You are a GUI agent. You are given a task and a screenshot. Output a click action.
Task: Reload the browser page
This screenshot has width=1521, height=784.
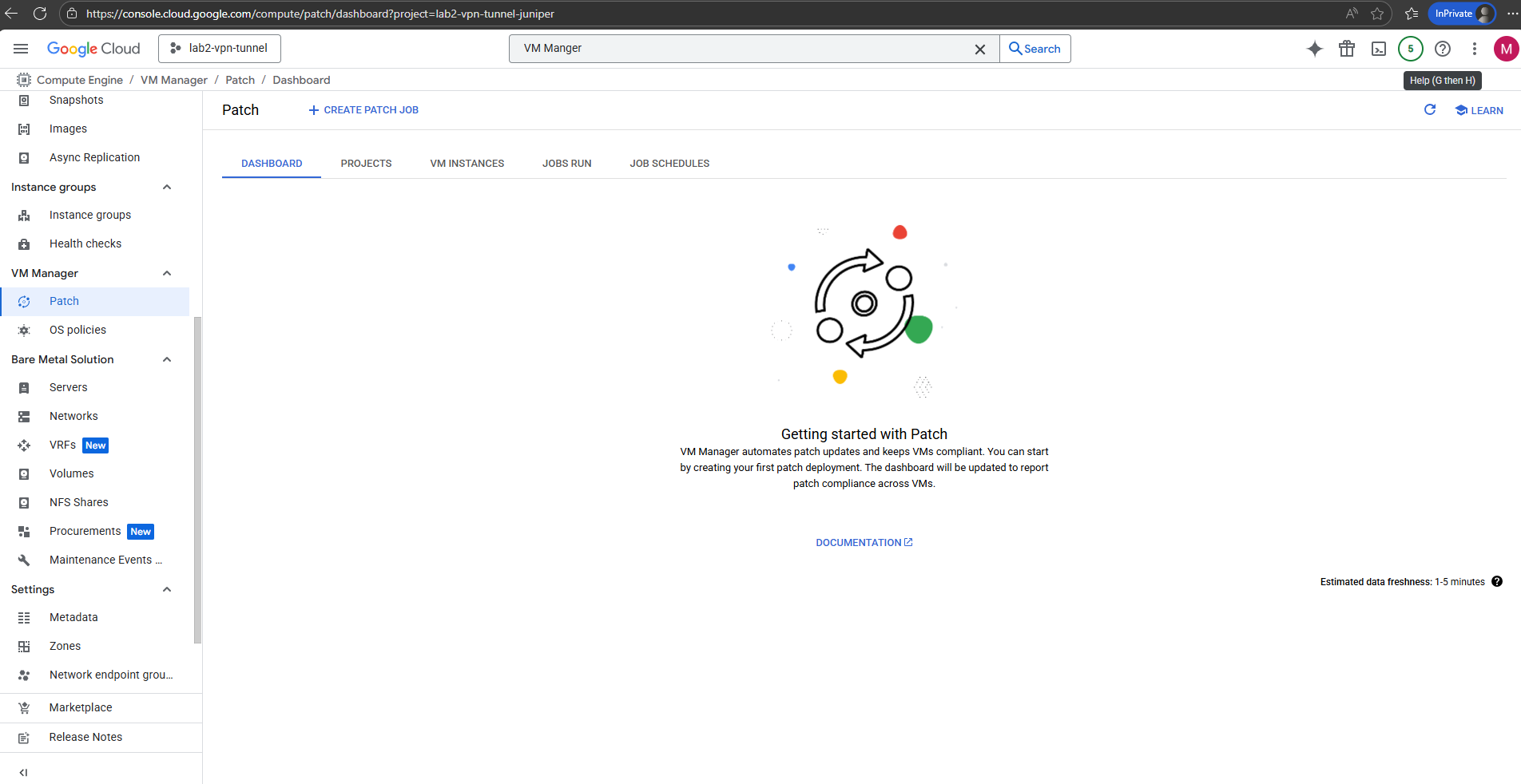pyautogui.click(x=40, y=14)
